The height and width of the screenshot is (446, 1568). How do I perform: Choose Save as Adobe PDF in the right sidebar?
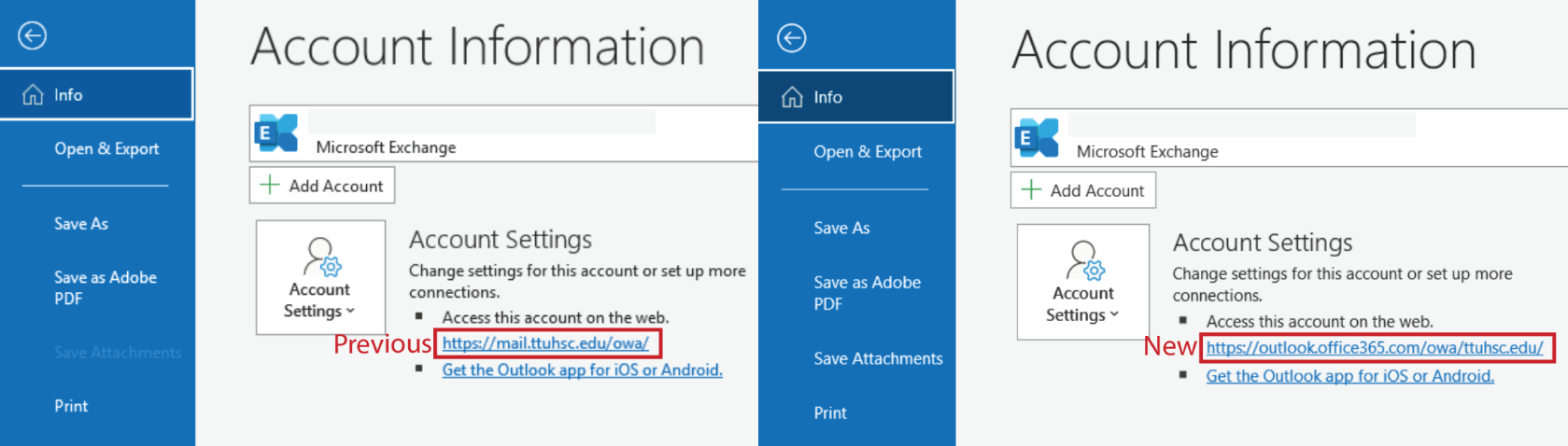point(867,293)
